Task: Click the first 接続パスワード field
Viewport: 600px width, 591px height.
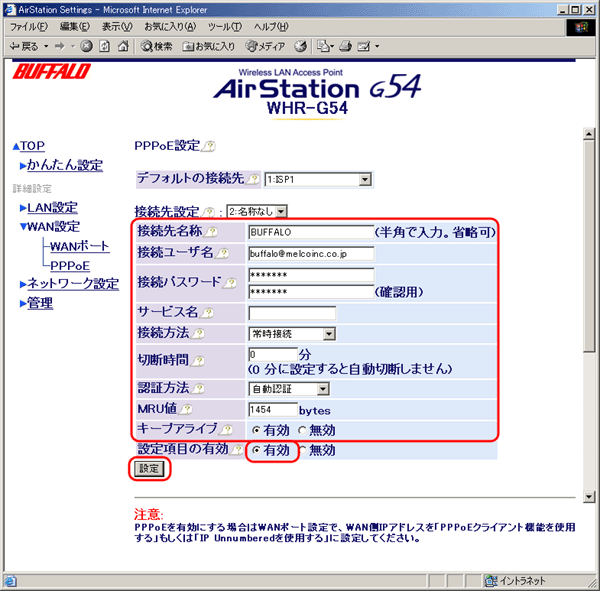Action: [311, 275]
